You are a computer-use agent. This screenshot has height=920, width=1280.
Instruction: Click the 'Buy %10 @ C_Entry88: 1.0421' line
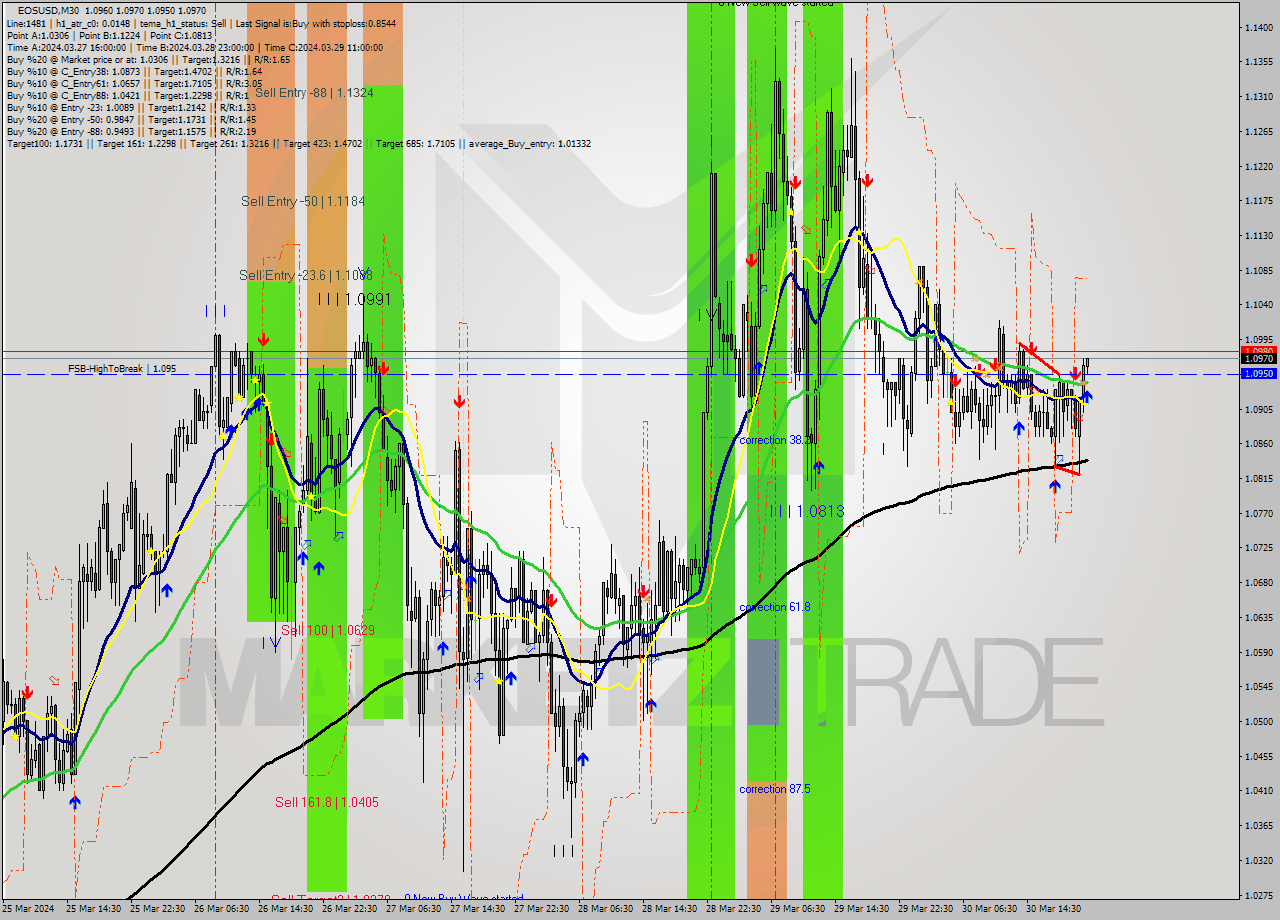click(127, 95)
